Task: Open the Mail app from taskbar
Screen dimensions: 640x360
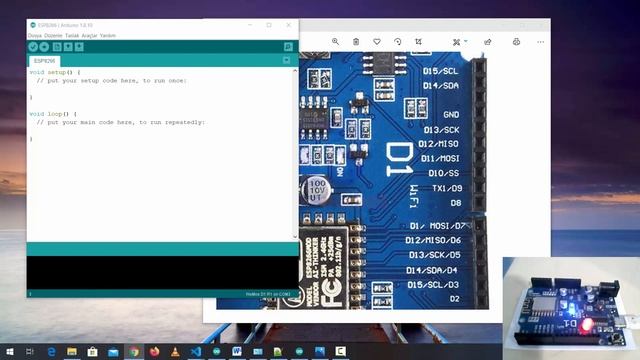Action: (x=113, y=351)
